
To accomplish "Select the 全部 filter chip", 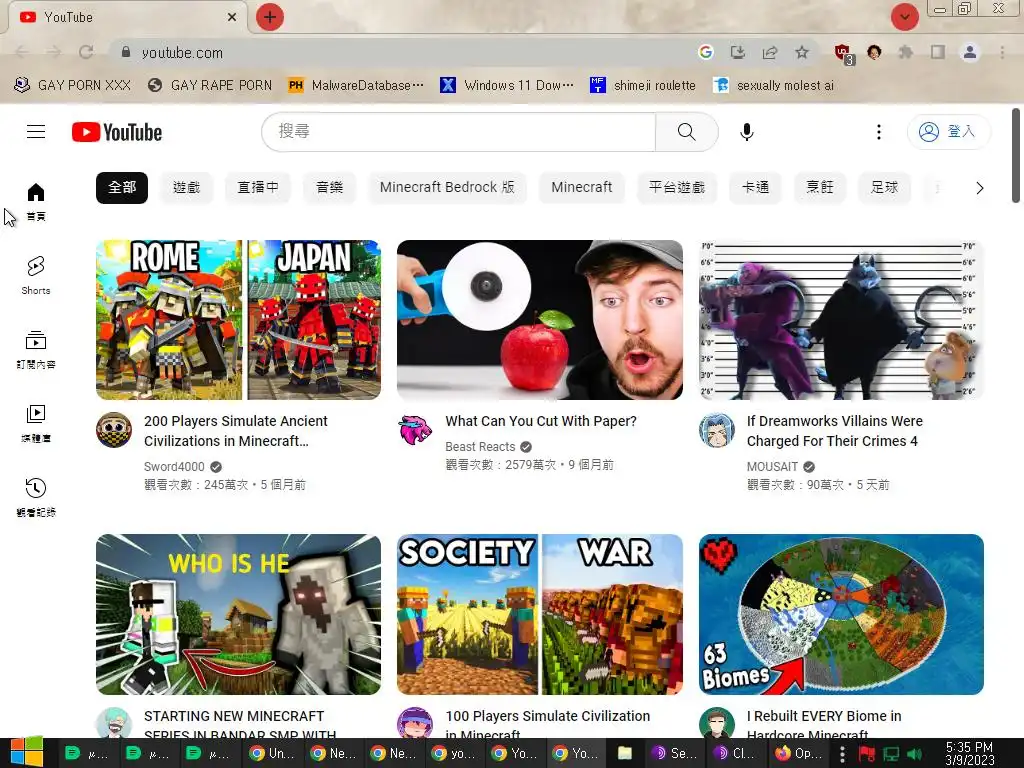I will (x=121, y=188).
